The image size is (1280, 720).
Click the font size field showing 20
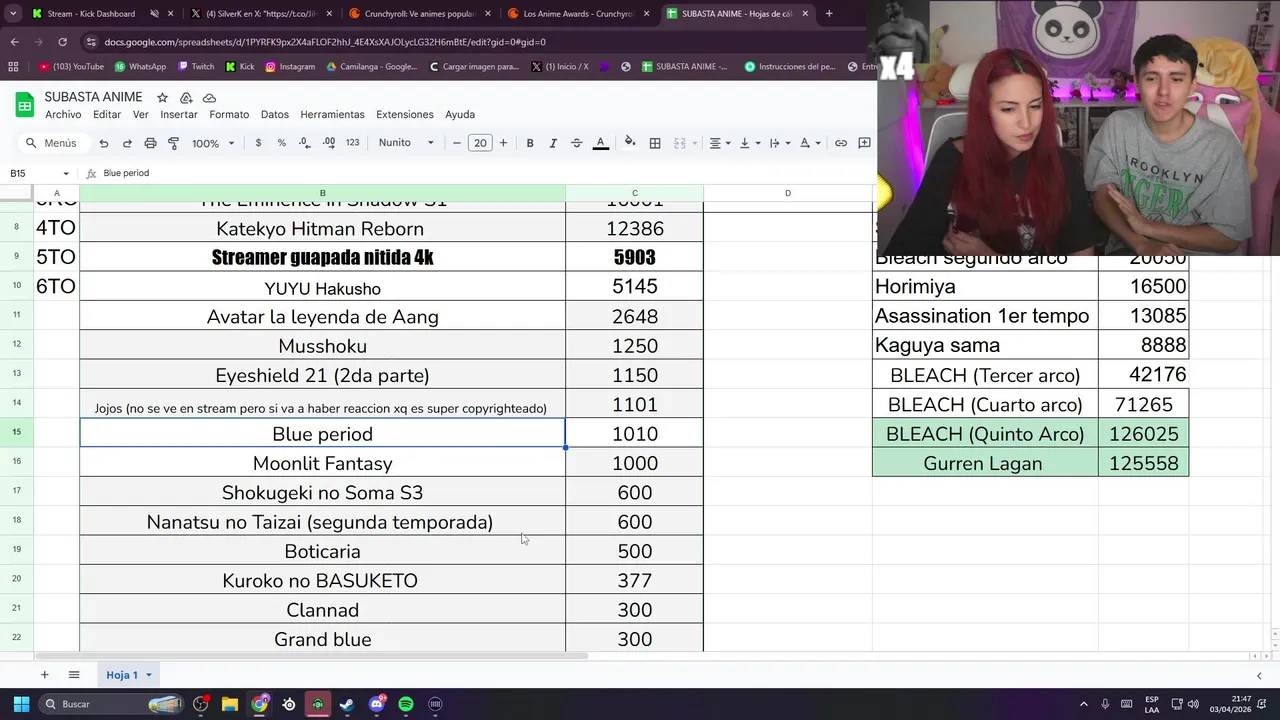(480, 143)
